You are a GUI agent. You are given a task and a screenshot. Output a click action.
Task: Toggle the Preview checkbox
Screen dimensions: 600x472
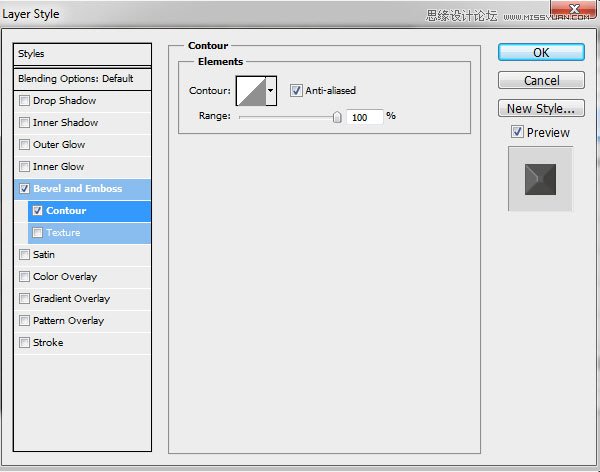tap(517, 132)
